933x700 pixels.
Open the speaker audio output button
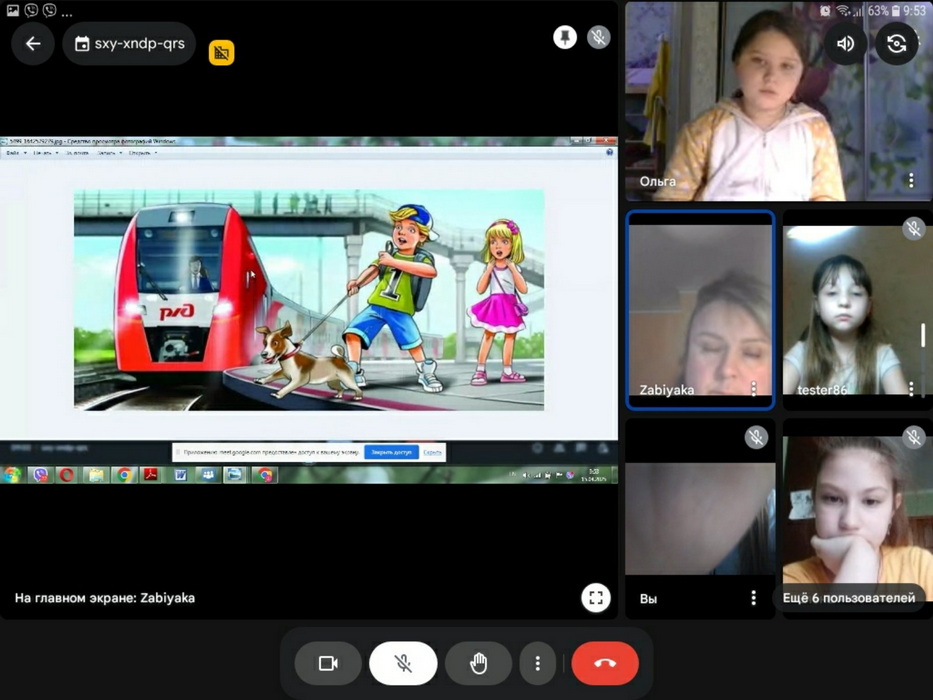click(x=846, y=43)
